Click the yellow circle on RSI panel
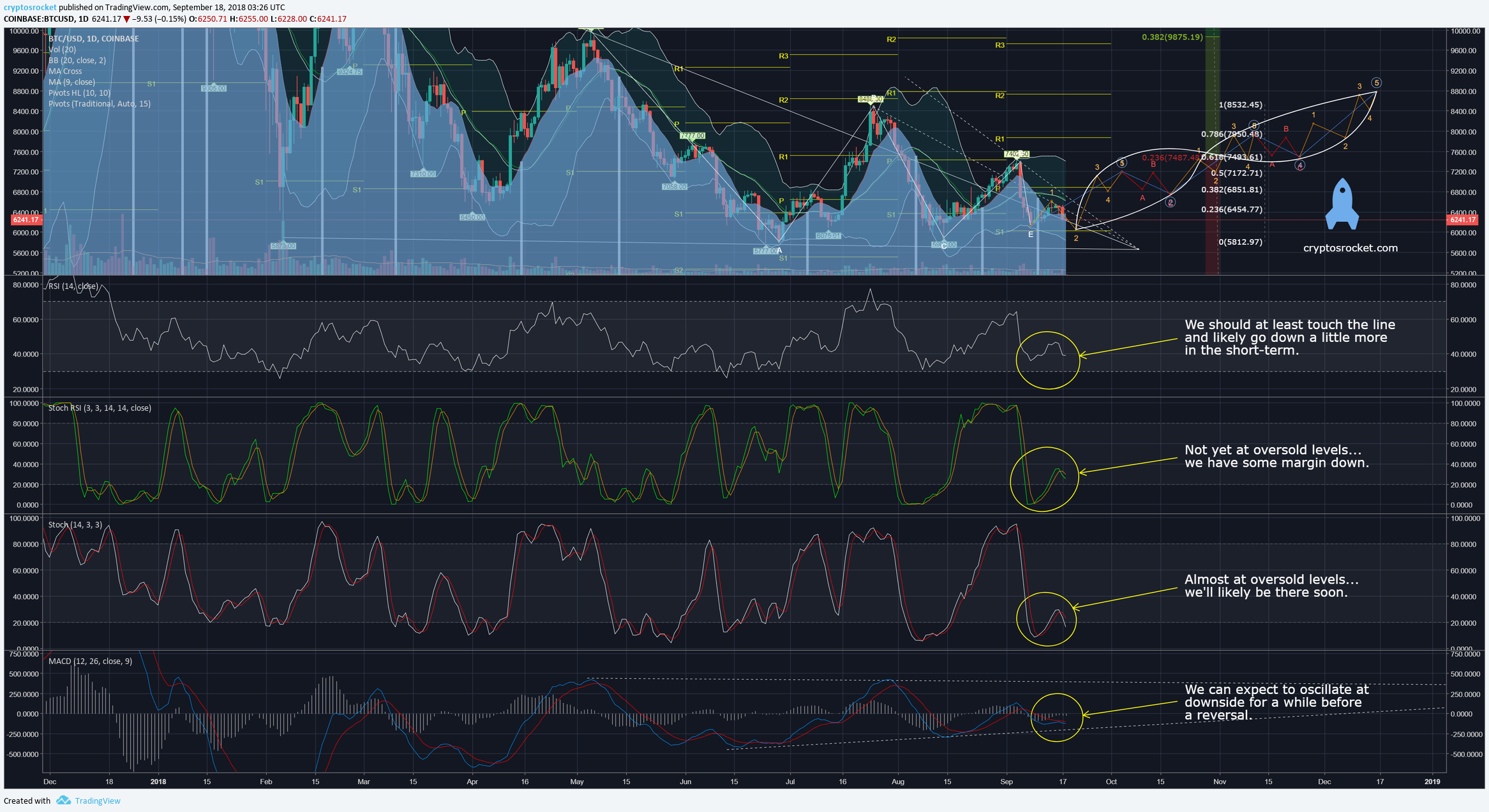The height and width of the screenshot is (812, 1489). [x=1047, y=360]
